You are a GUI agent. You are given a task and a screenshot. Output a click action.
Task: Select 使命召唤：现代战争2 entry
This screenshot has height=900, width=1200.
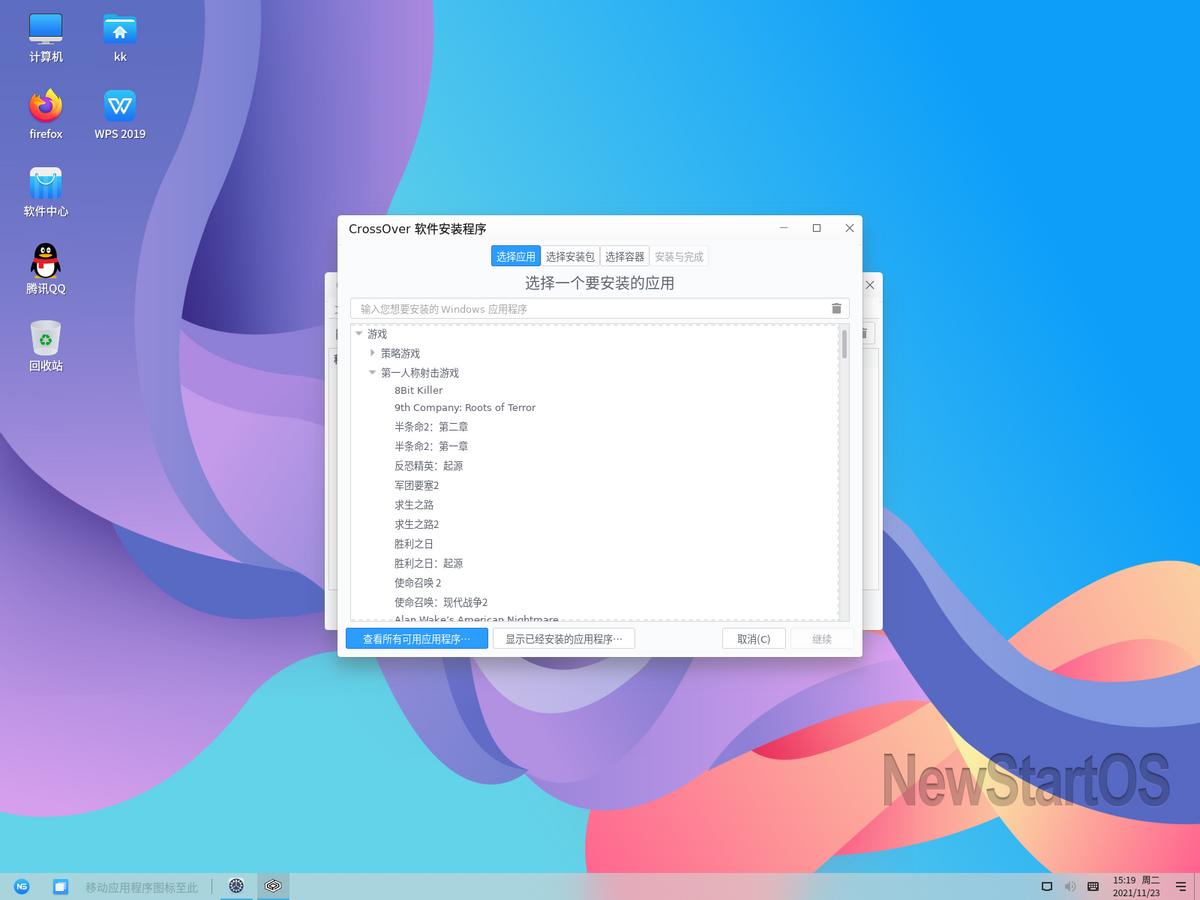pyautogui.click(x=441, y=603)
